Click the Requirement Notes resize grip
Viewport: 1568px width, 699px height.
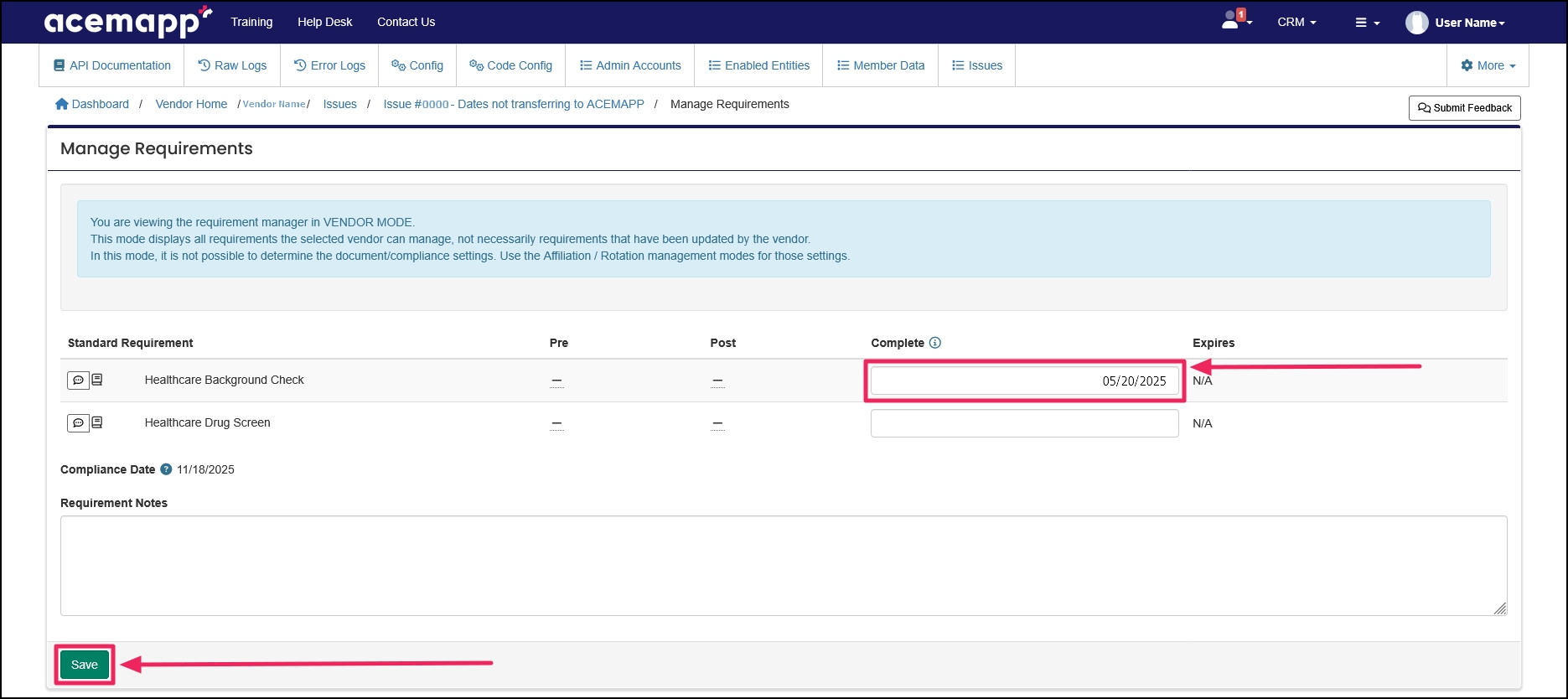point(1500,608)
